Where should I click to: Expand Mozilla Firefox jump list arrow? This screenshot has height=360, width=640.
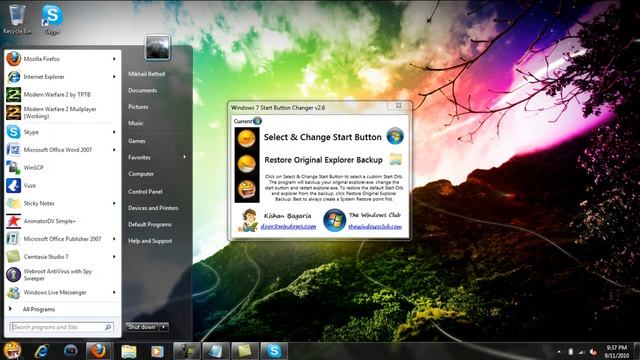[114, 59]
